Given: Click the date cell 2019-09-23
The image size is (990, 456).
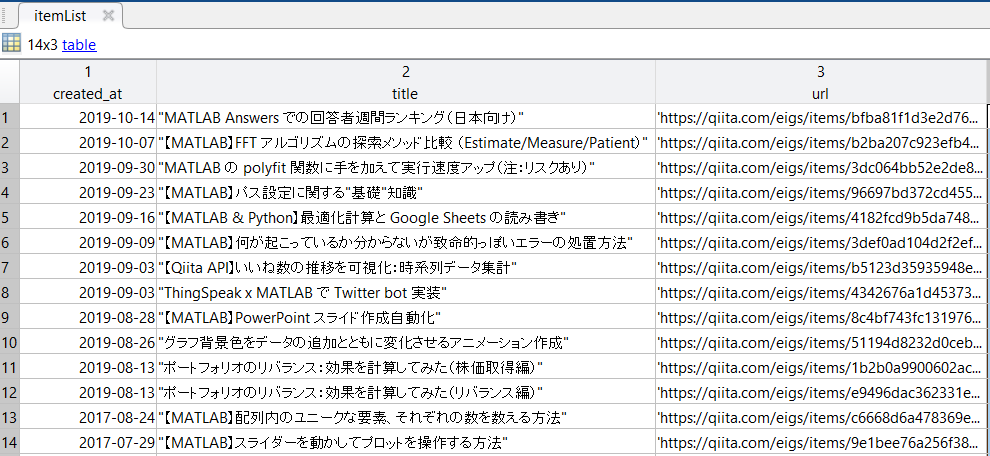Looking at the screenshot, I should (88, 192).
